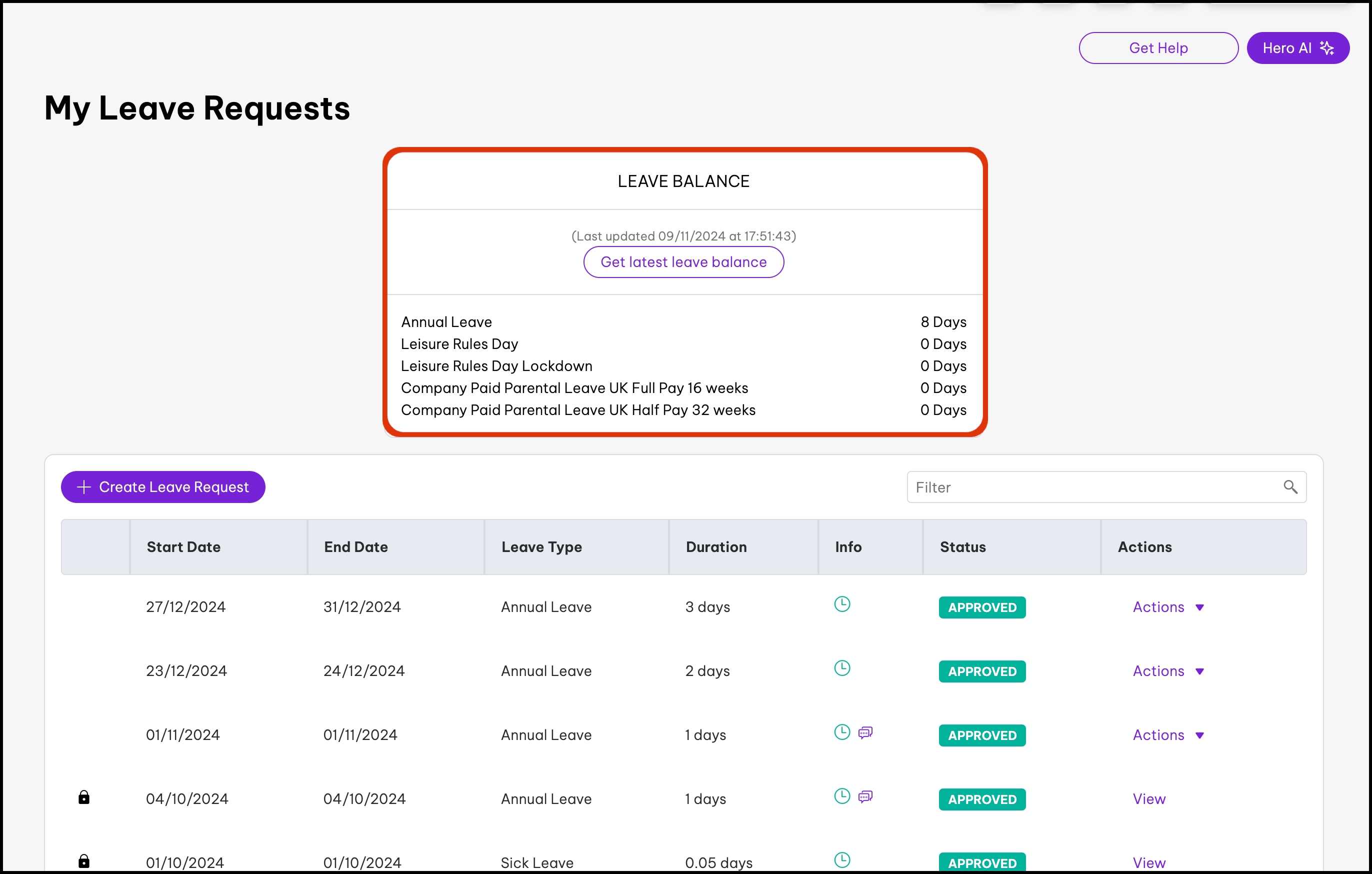The width and height of the screenshot is (1372, 874).
Task: Click the clock icon on the 27/12/2024 row
Action: 842,604
